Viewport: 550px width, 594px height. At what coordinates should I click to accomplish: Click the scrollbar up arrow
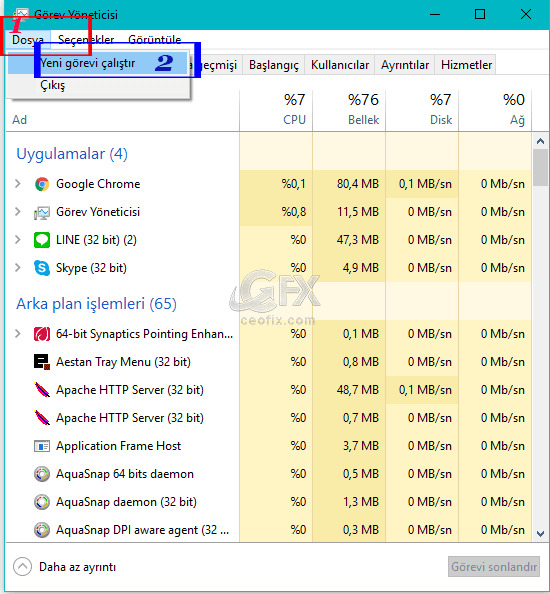pos(541,141)
